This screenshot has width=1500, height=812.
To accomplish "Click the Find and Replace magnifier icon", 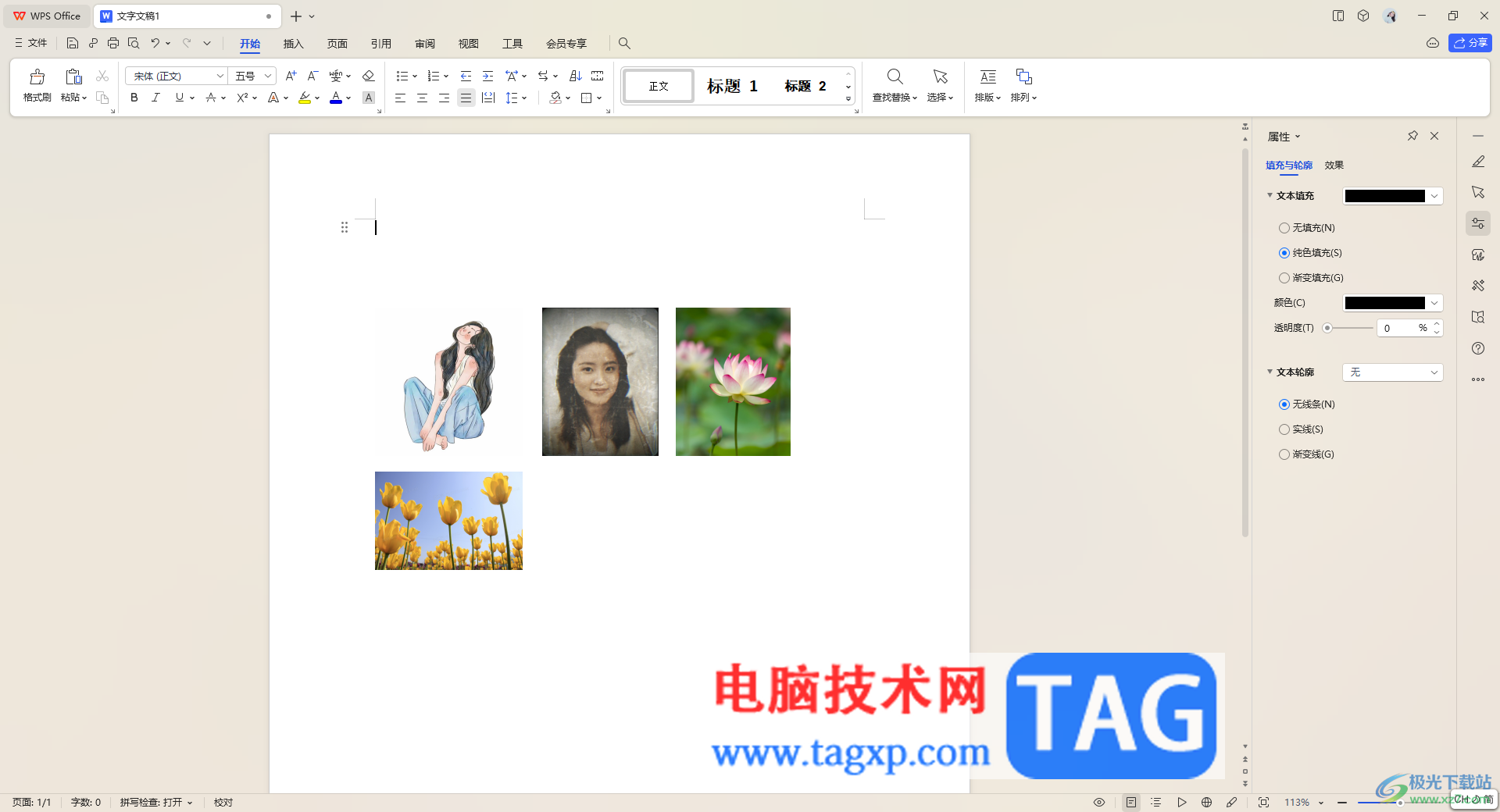I will [895, 77].
